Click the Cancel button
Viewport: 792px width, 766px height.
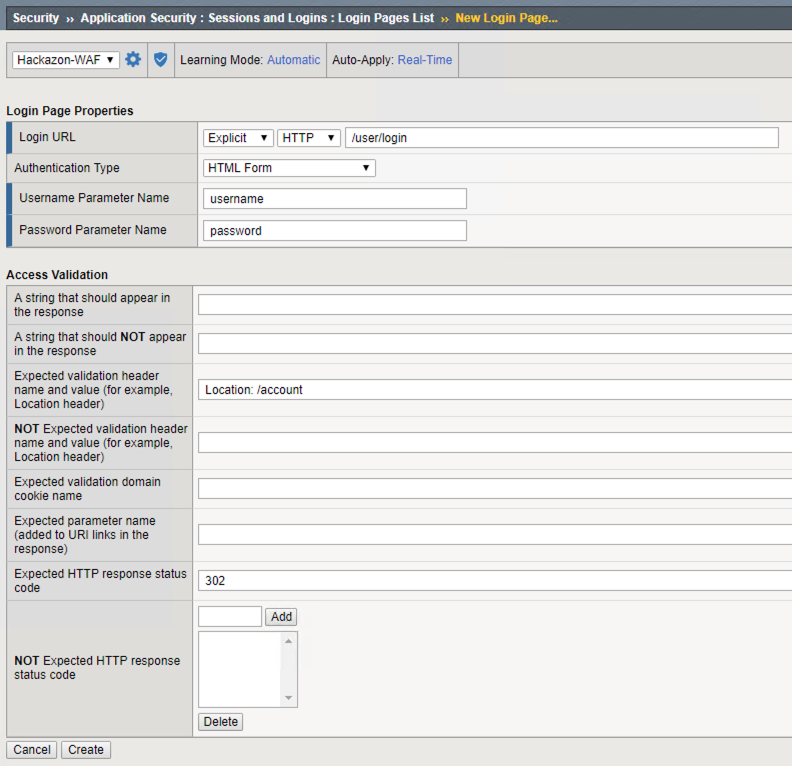point(31,749)
